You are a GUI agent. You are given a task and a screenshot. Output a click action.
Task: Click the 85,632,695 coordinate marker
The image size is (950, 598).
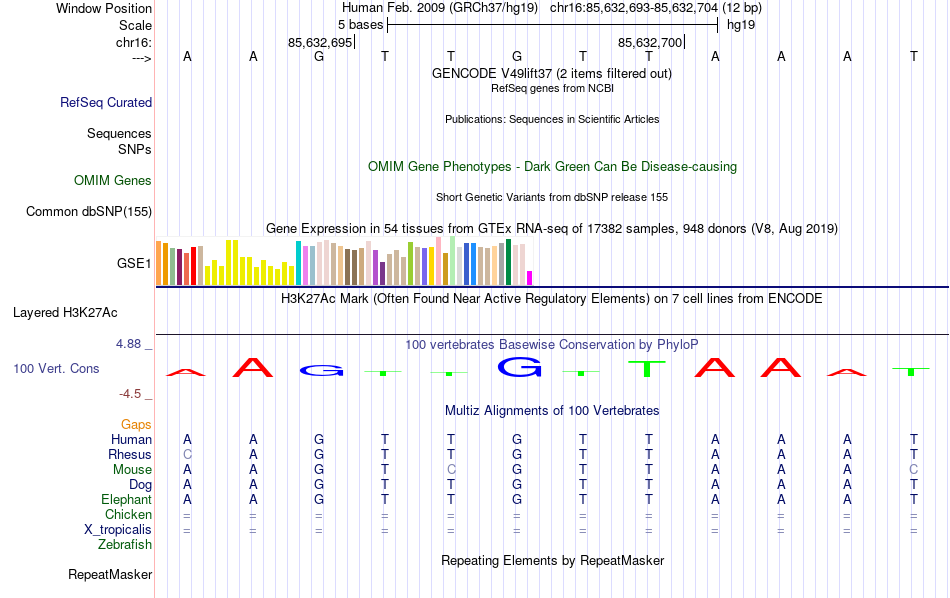320,42
